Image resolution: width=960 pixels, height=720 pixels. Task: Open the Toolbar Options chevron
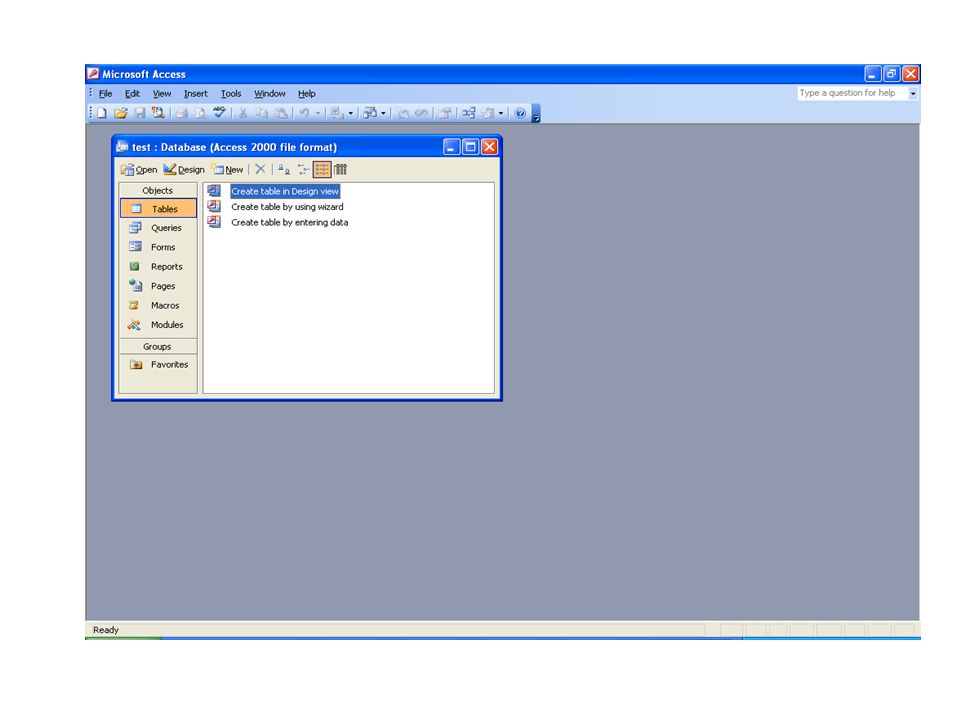(536, 113)
